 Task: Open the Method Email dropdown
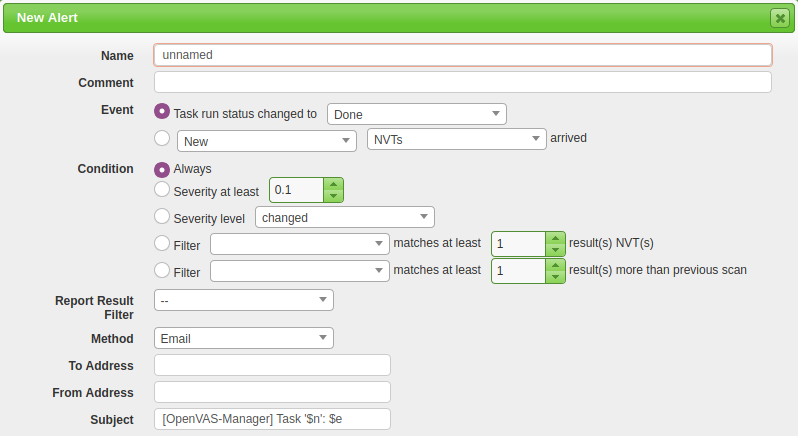pyautogui.click(x=244, y=338)
